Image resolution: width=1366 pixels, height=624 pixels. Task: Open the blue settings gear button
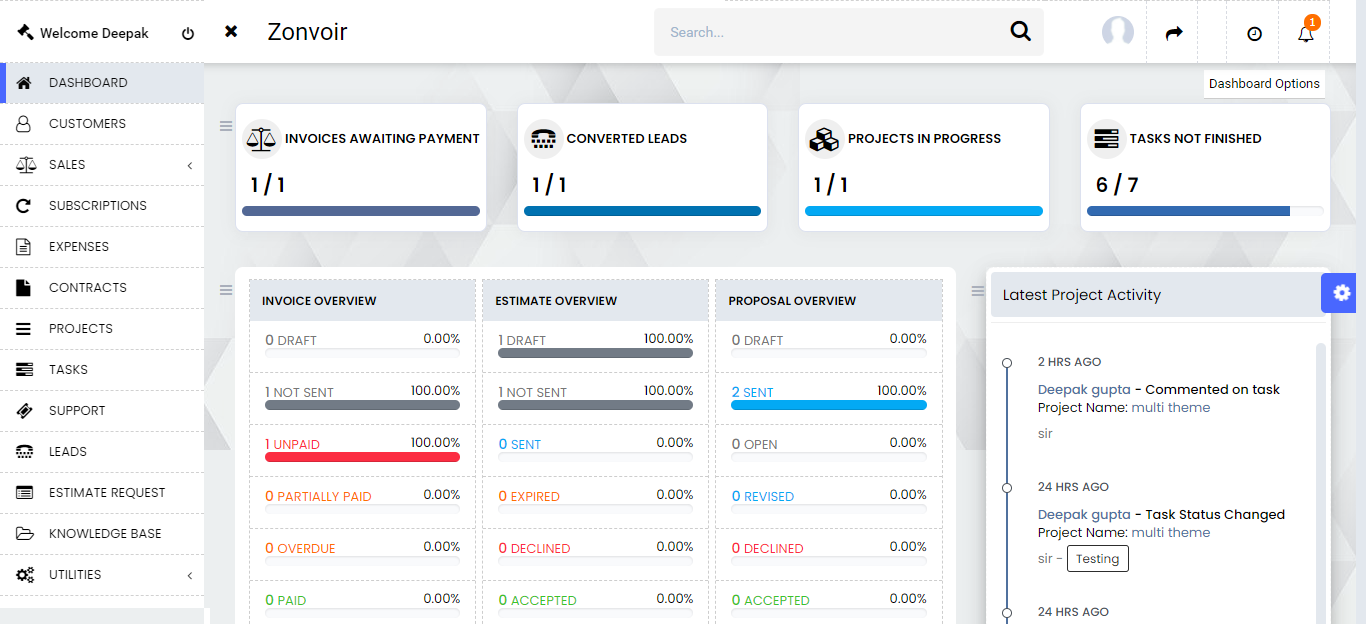tap(1342, 293)
